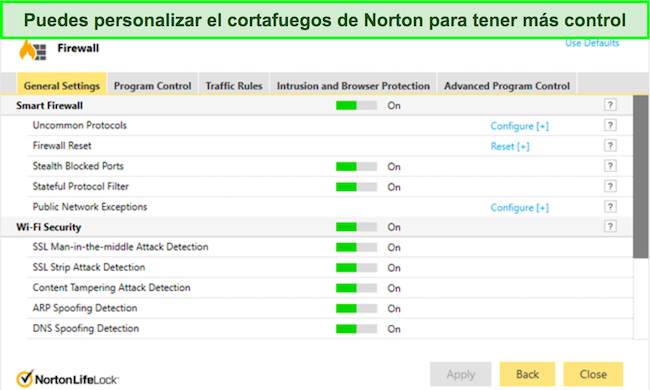650x390 pixels.
Task: Click the Firewall flame-and-wall icon
Action: tap(33, 51)
